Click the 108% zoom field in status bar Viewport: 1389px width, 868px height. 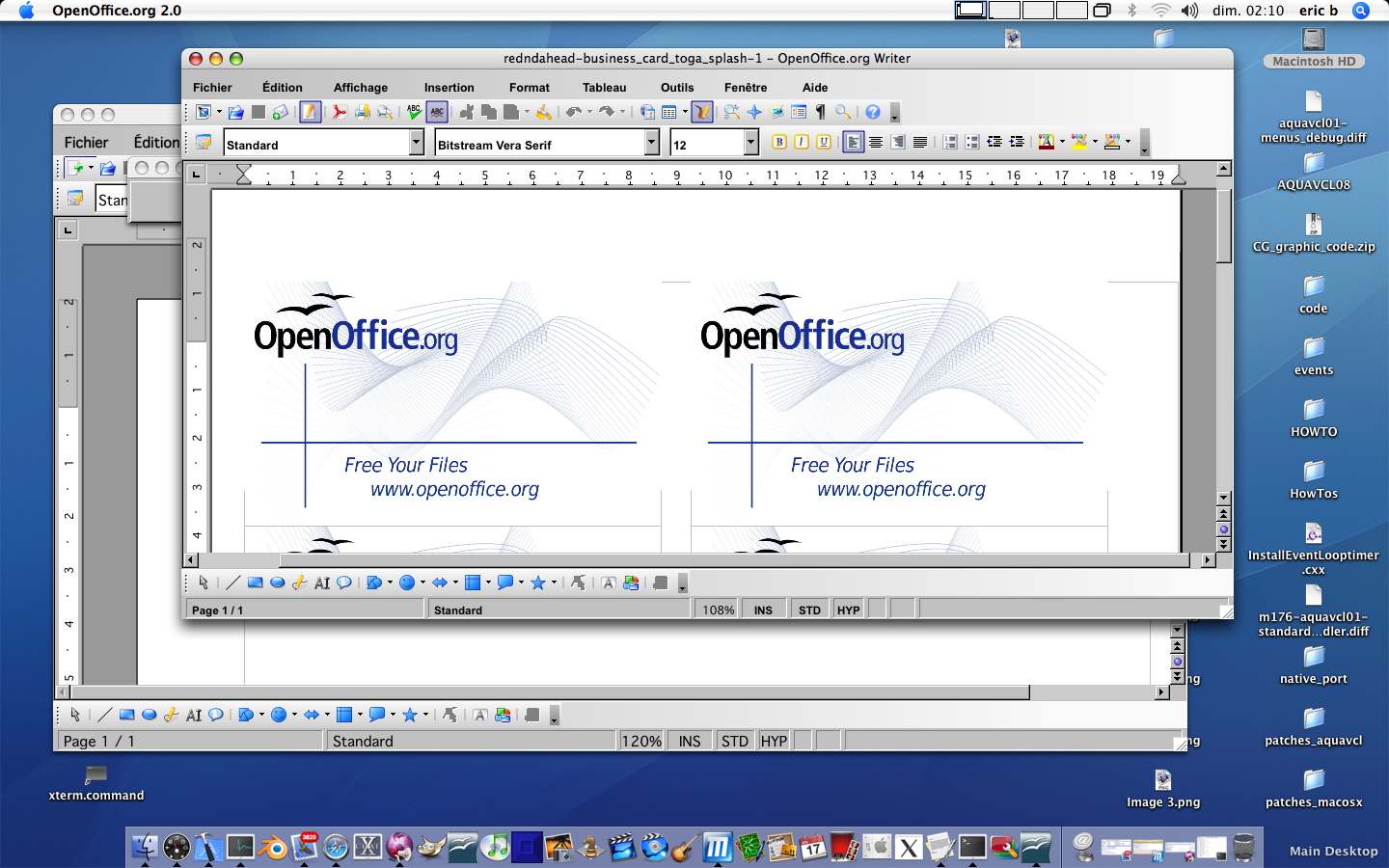click(719, 610)
